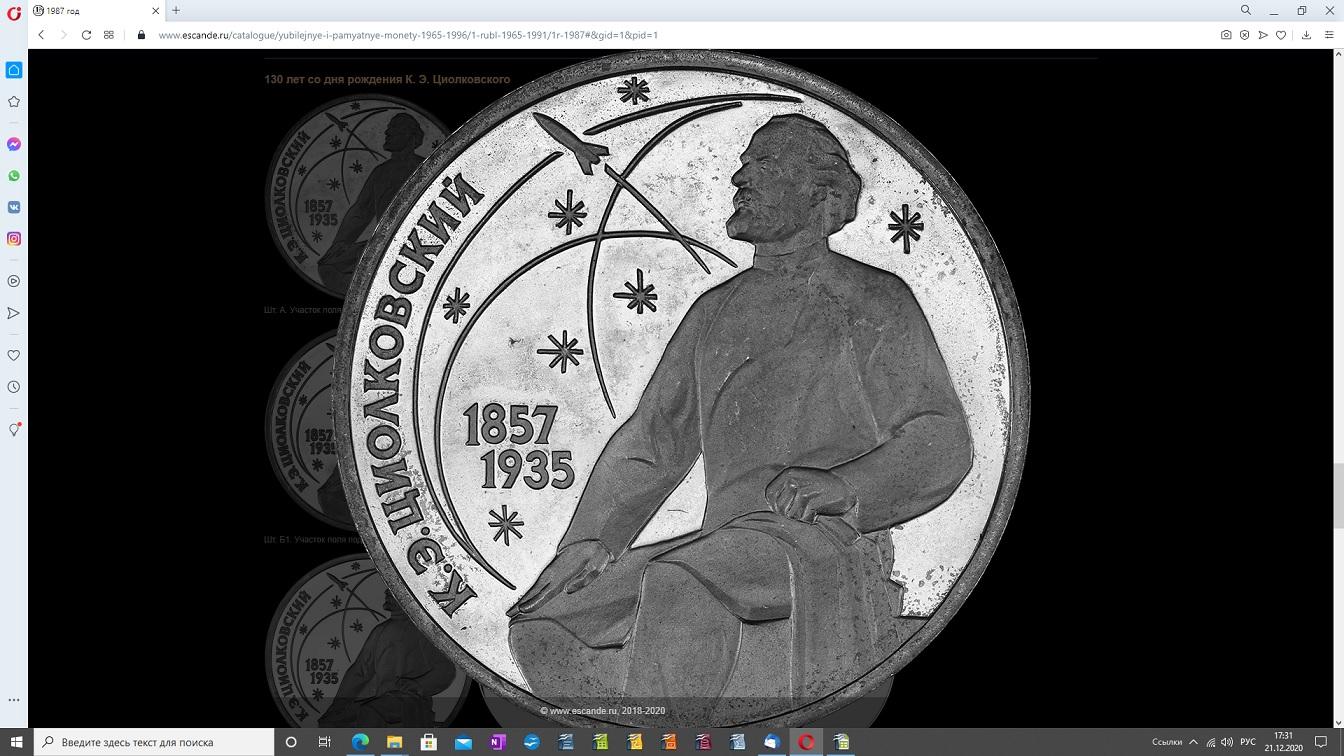Image resolution: width=1344 pixels, height=756 pixels.
Task: Click the Windows taskbar search box
Action: pyautogui.click(x=154, y=742)
